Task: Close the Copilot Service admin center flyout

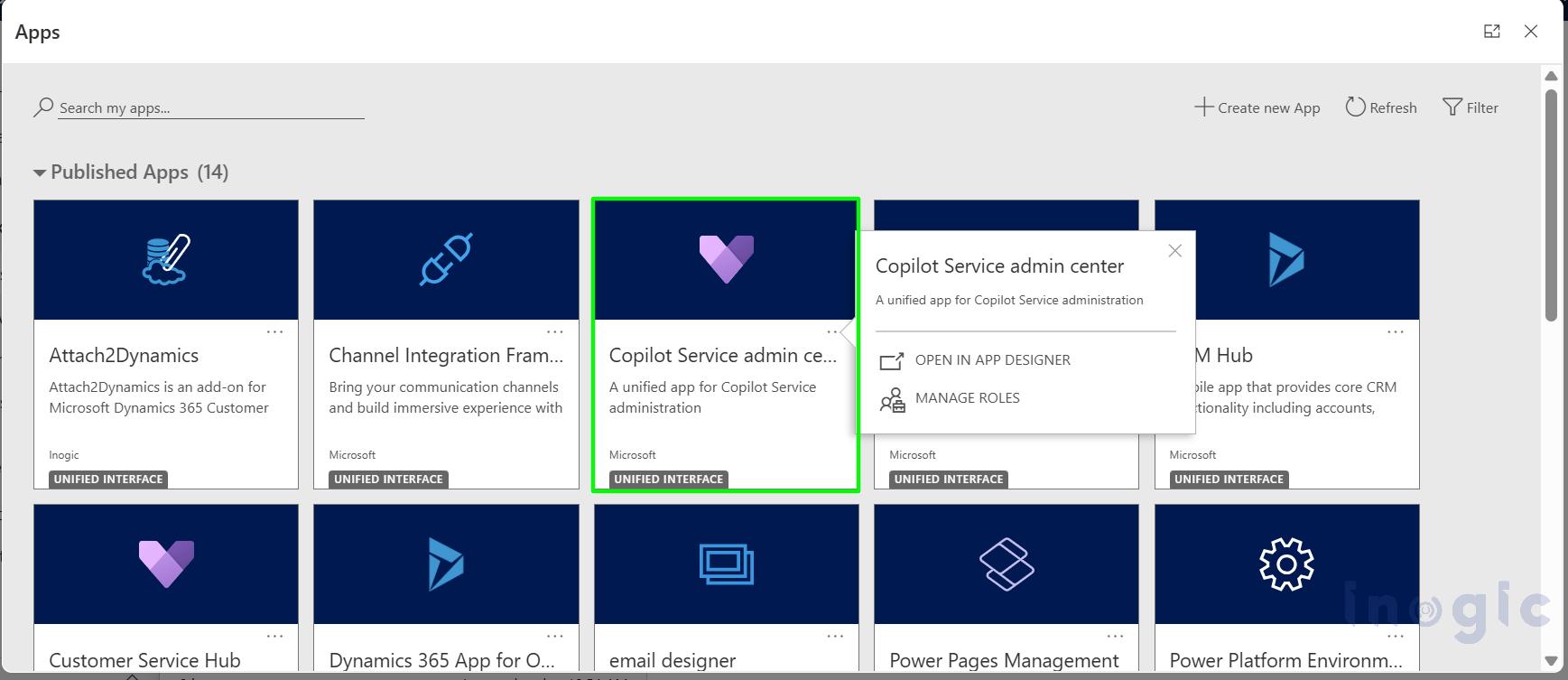Action: pos(1174,251)
